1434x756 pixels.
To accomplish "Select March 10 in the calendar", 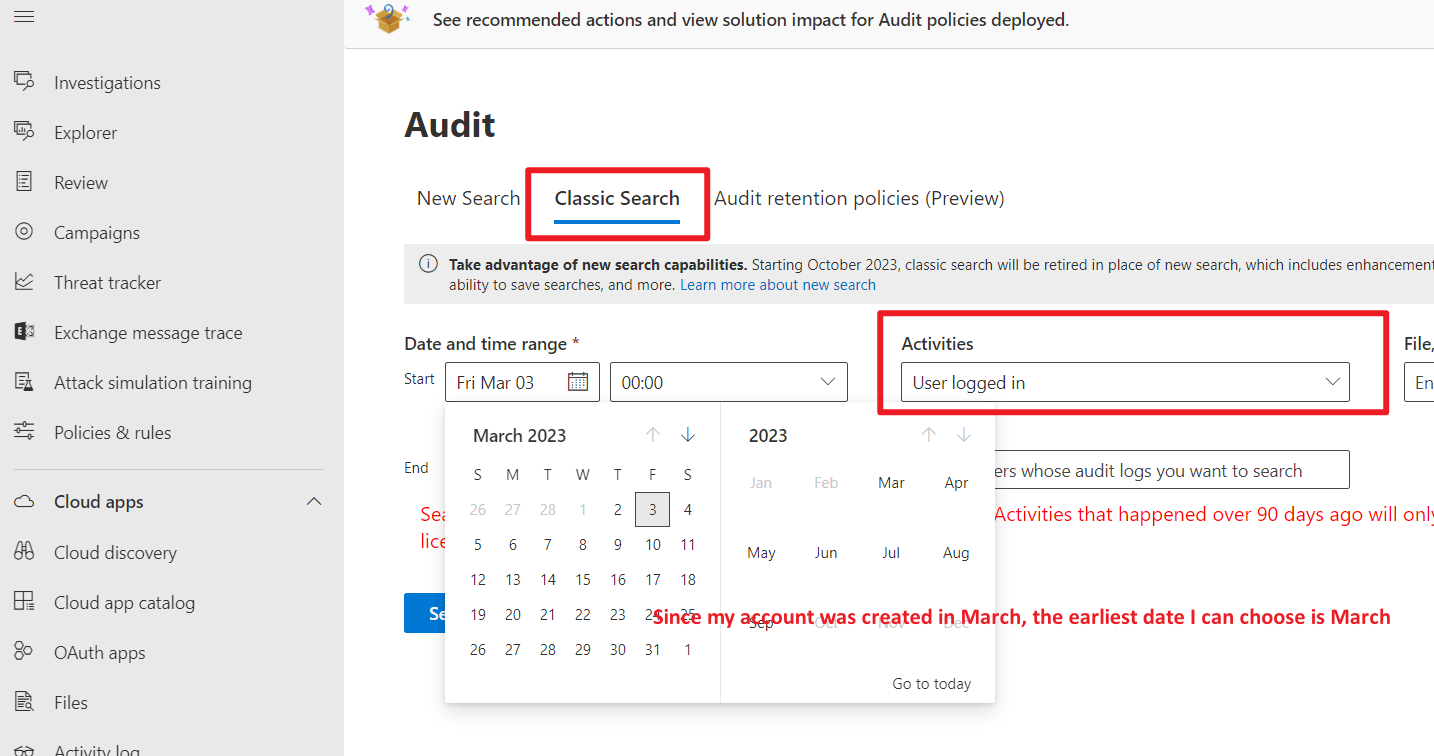I will (653, 545).
